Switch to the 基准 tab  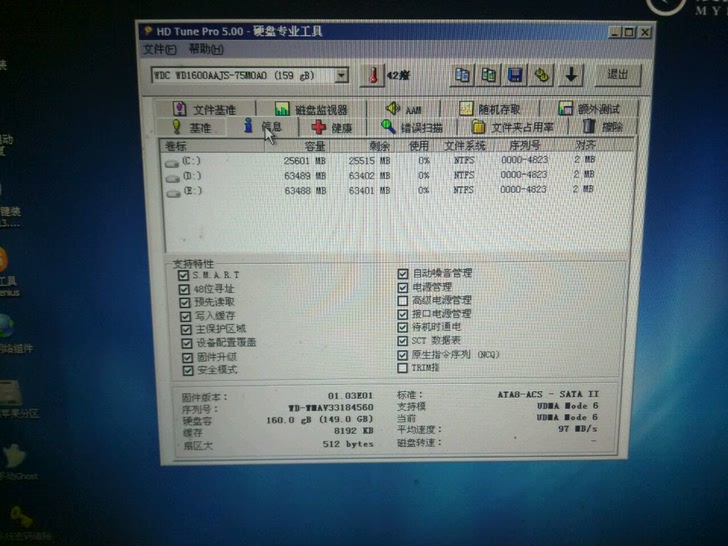click(191, 127)
